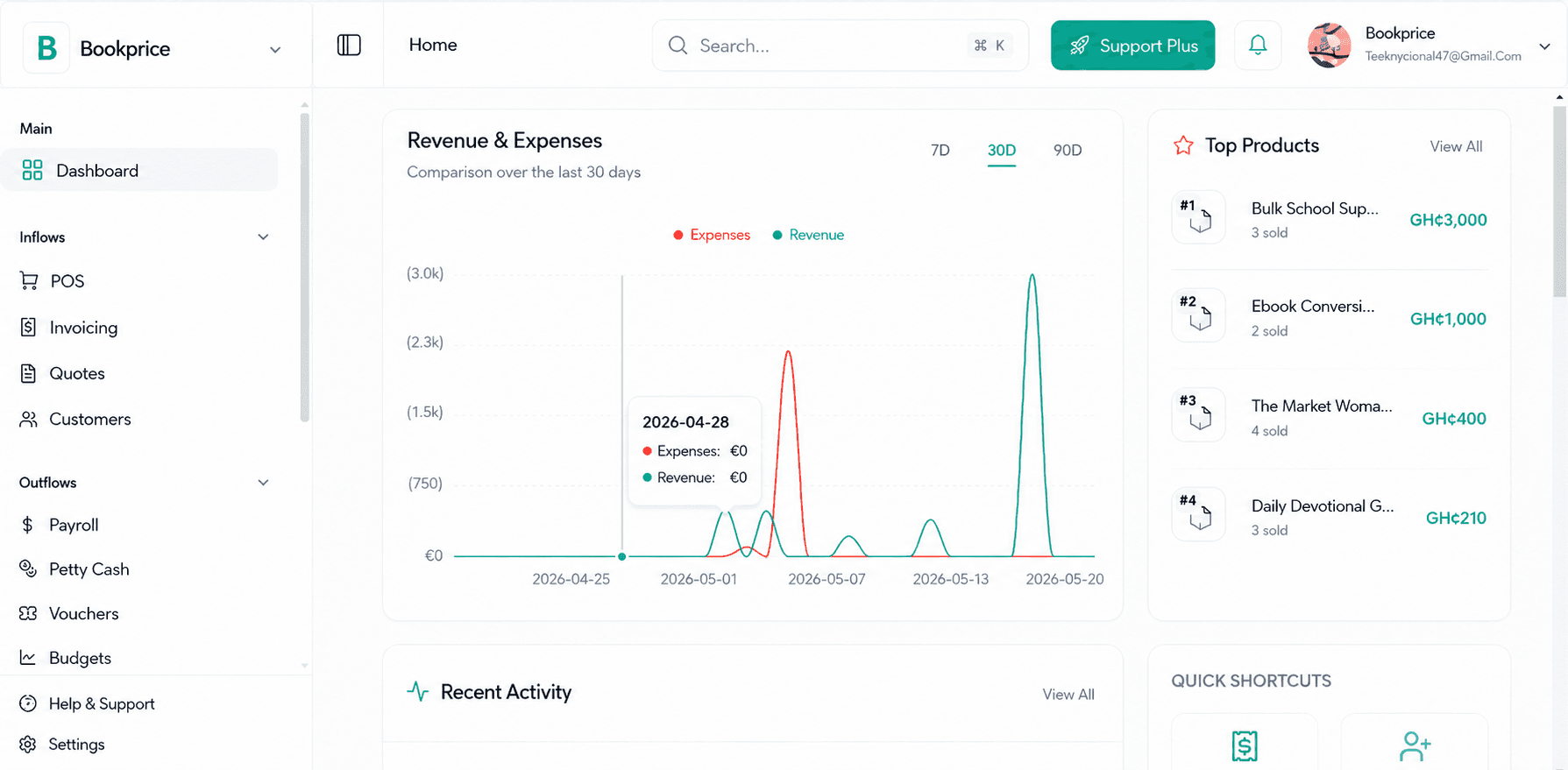Click the sidebar scrollbar thumb
This screenshot has height=770, width=1568.
pos(304,267)
